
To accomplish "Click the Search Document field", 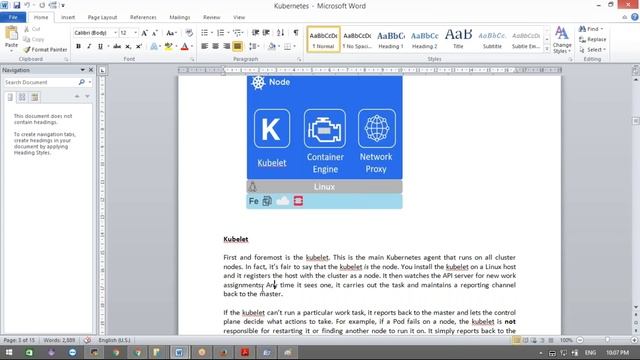I will tap(41, 82).
